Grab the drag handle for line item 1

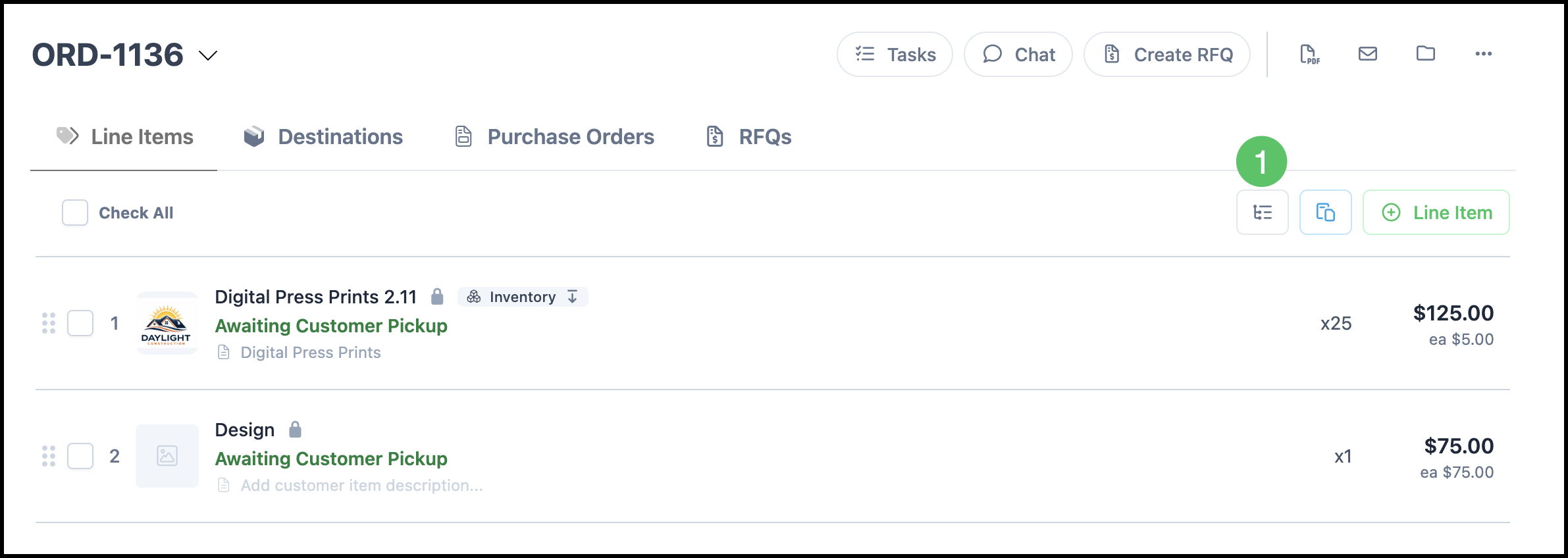[x=49, y=323]
